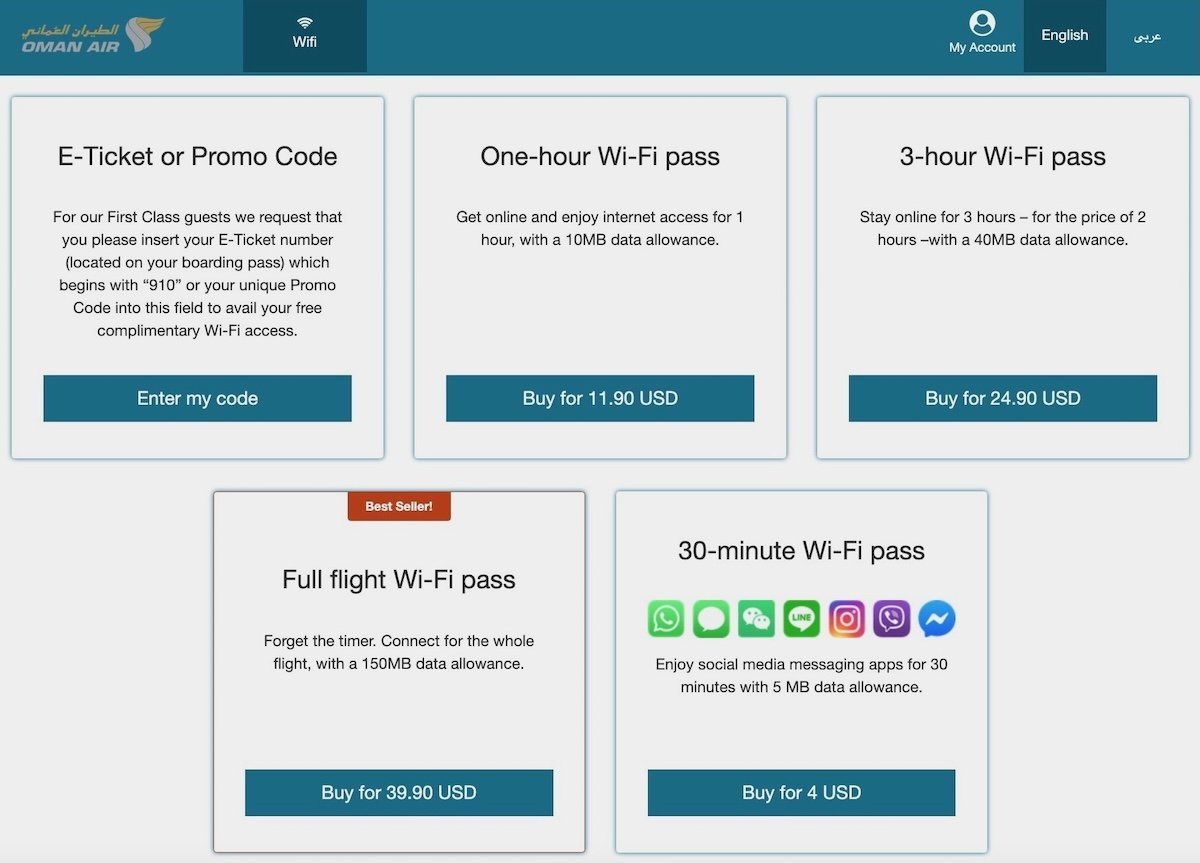The image size is (1200, 863).
Task: Click the green Messages bubble icon
Action: (x=711, y=619)
